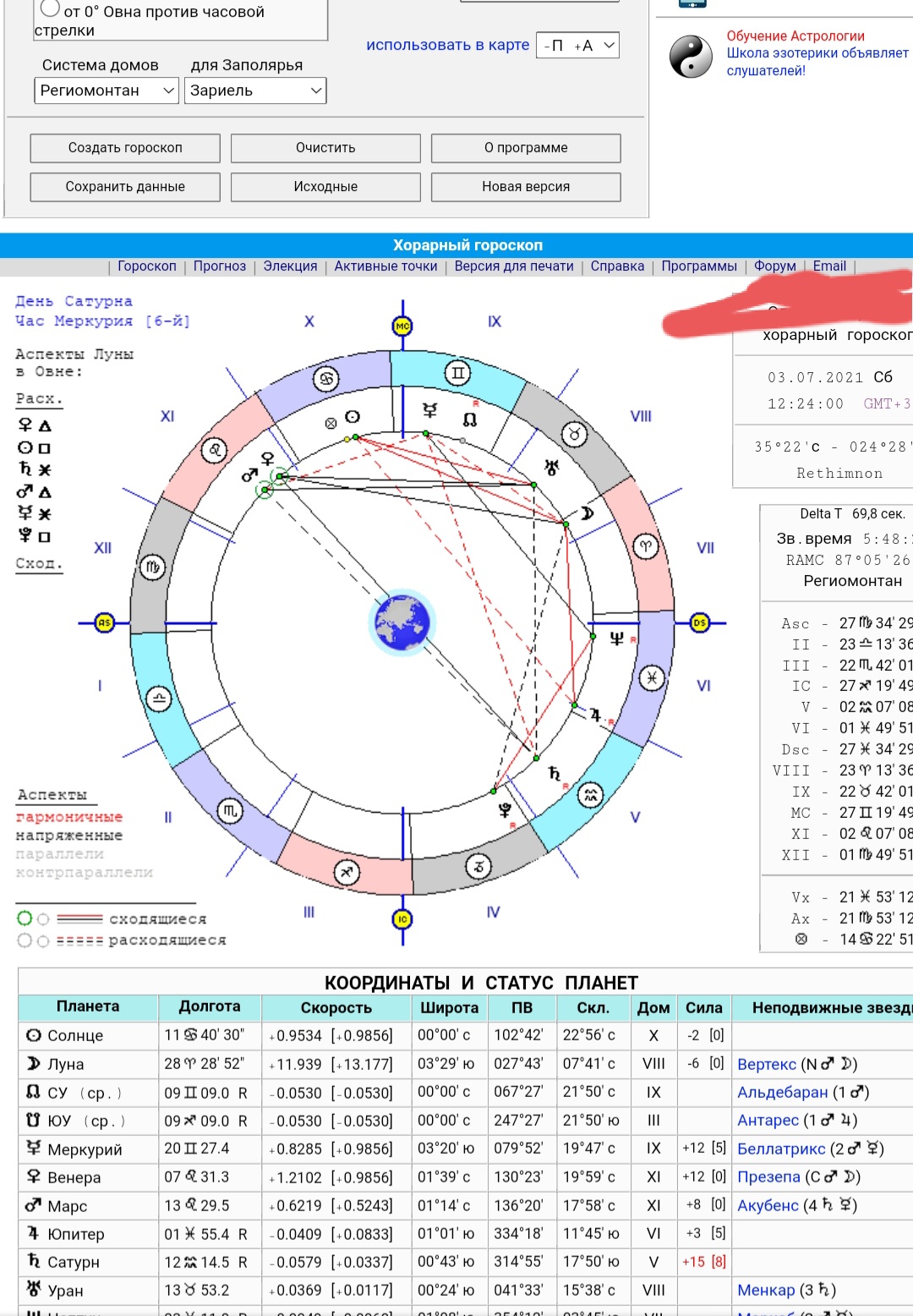Click the Mercury glyph inside the chart
This screenshot has height=1316, width=913.
(430, 410)
